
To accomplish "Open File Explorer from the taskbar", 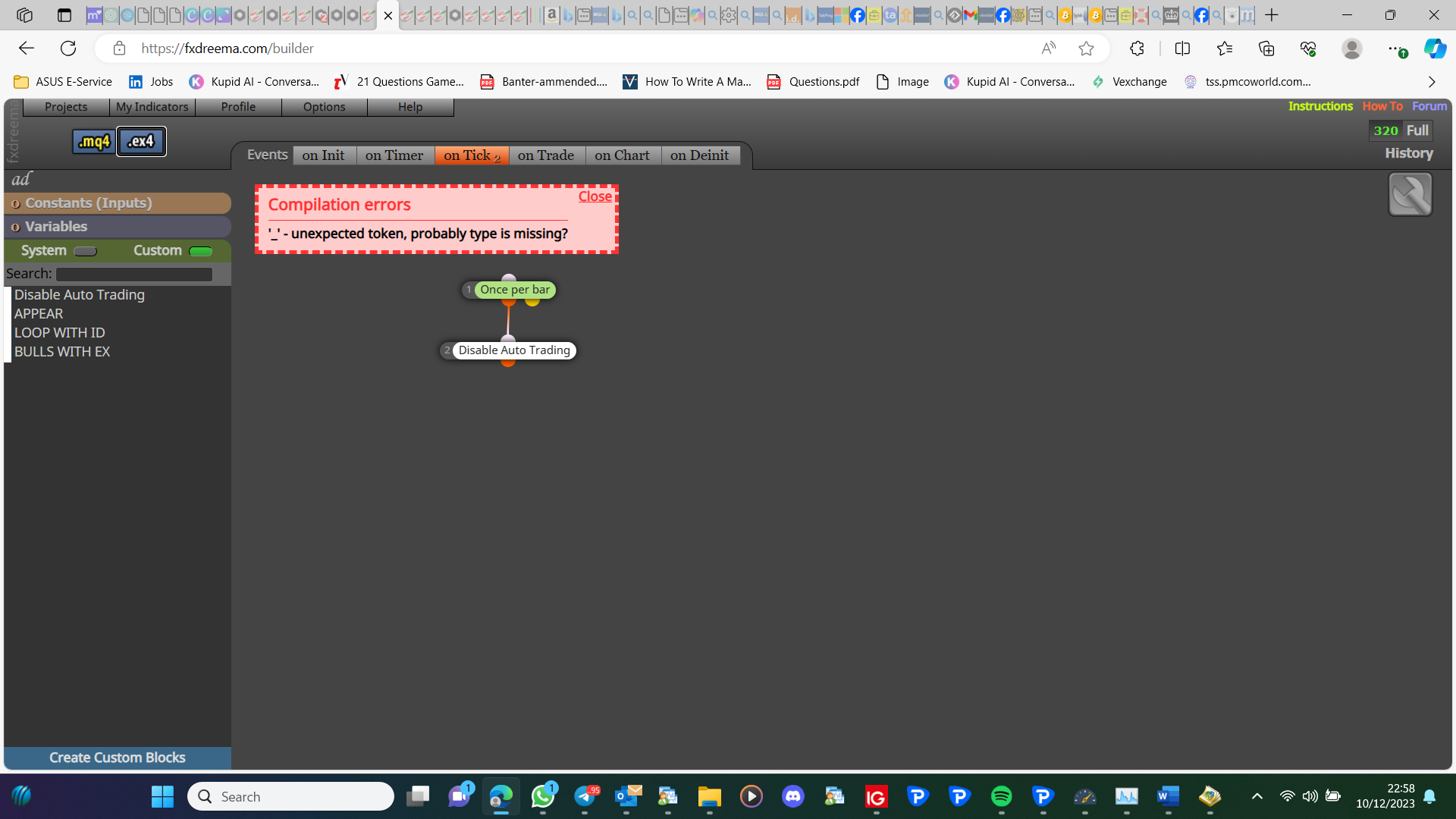I will tap(709, 796).
